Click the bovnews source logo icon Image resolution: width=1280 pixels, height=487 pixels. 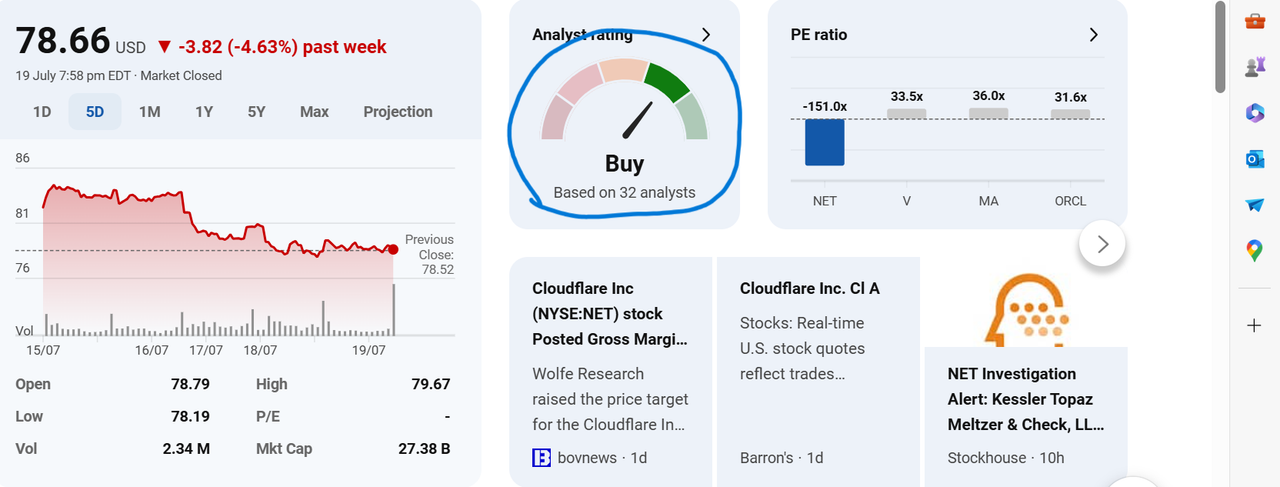(x=542, y=457)
